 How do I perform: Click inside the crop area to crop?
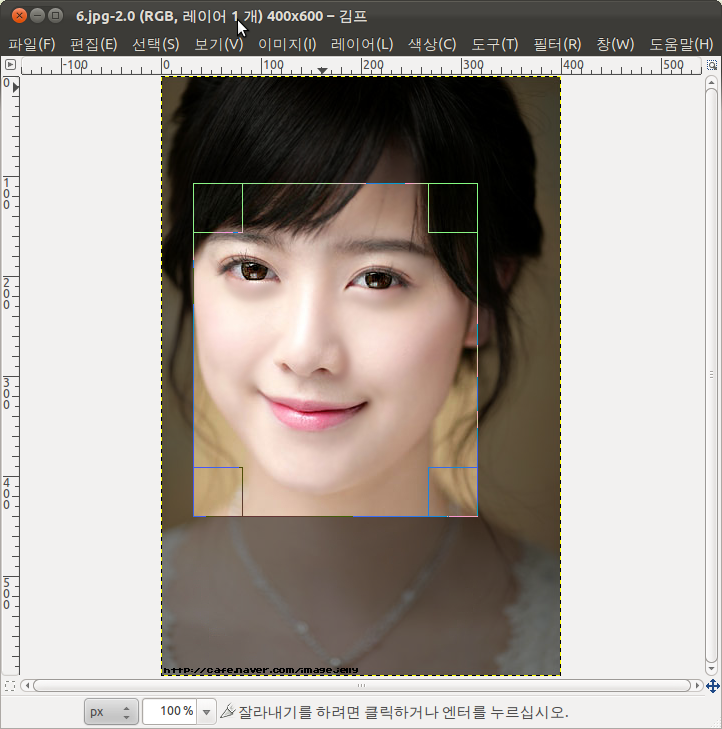[335, 350]
